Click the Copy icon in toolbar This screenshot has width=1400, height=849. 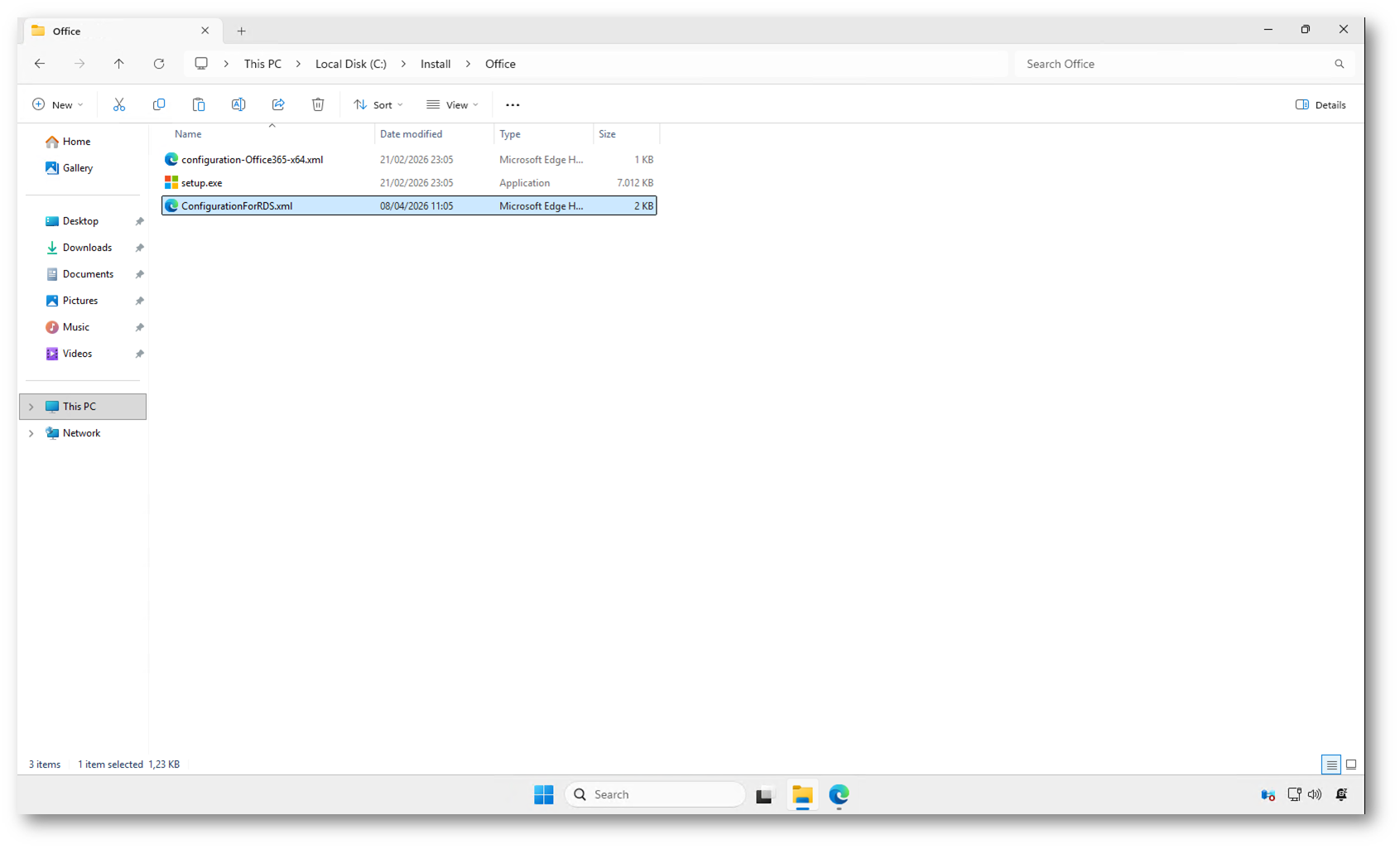point(159,104)
